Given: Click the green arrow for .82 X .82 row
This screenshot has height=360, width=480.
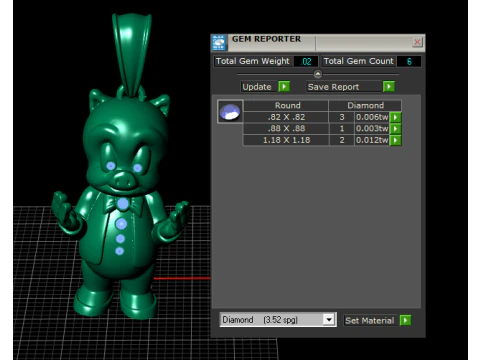Looking at the screenshot, I should (396, 117).
